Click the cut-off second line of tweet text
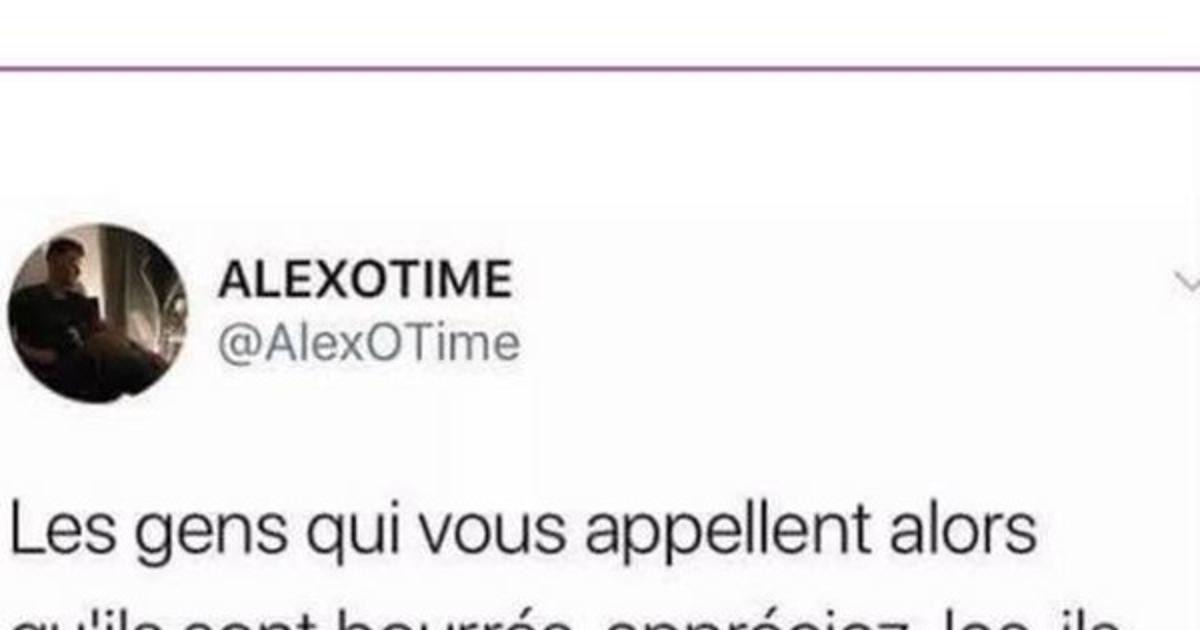The width and height of the screenshot is (1200, 630). click(580, 618)
